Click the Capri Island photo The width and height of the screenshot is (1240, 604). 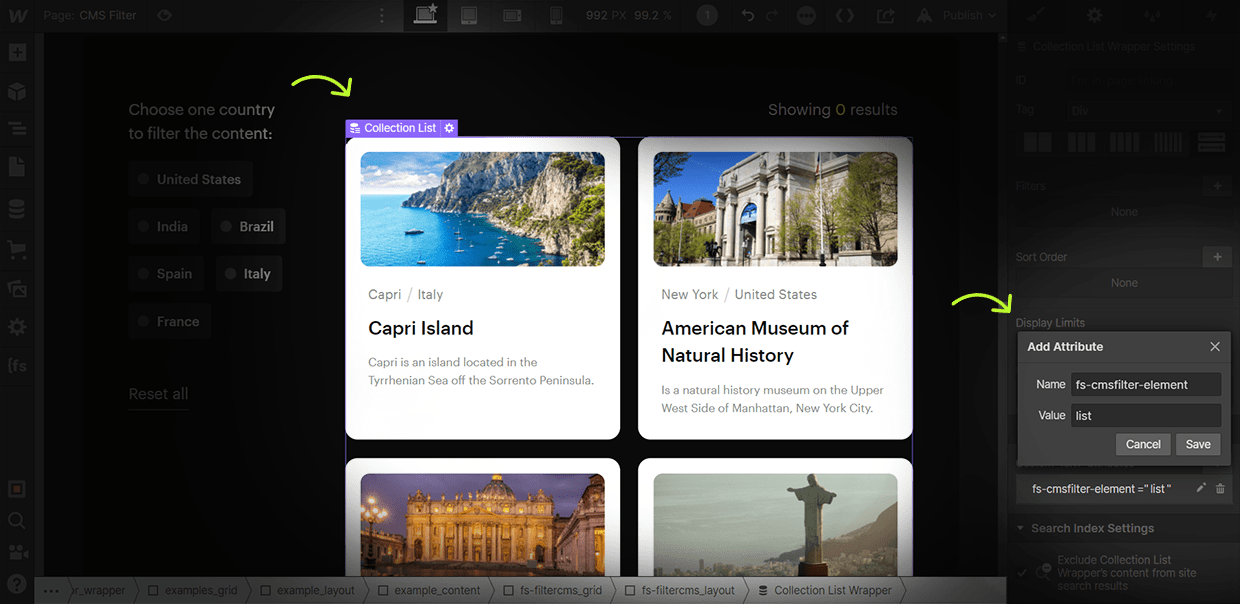pyautogui.click(x=483, y=209)
